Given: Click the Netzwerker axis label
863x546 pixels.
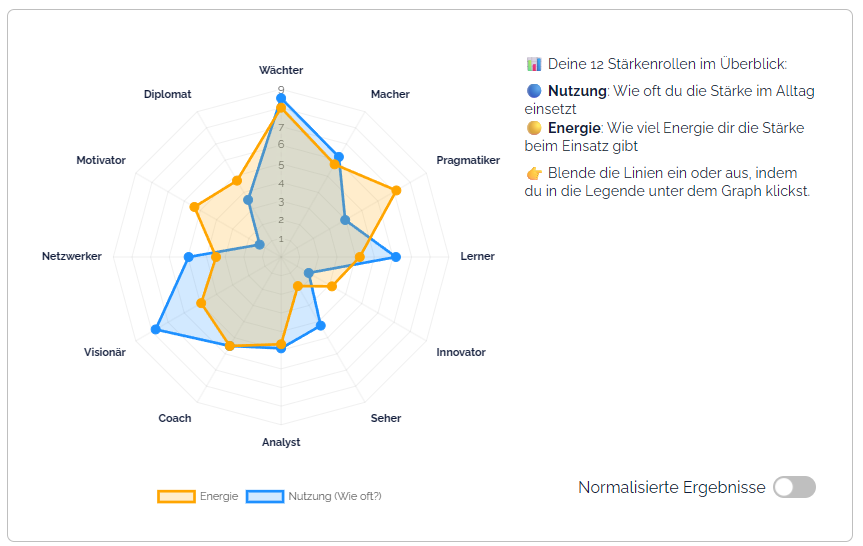Looking at the screenshot, I should coord(72,256).
